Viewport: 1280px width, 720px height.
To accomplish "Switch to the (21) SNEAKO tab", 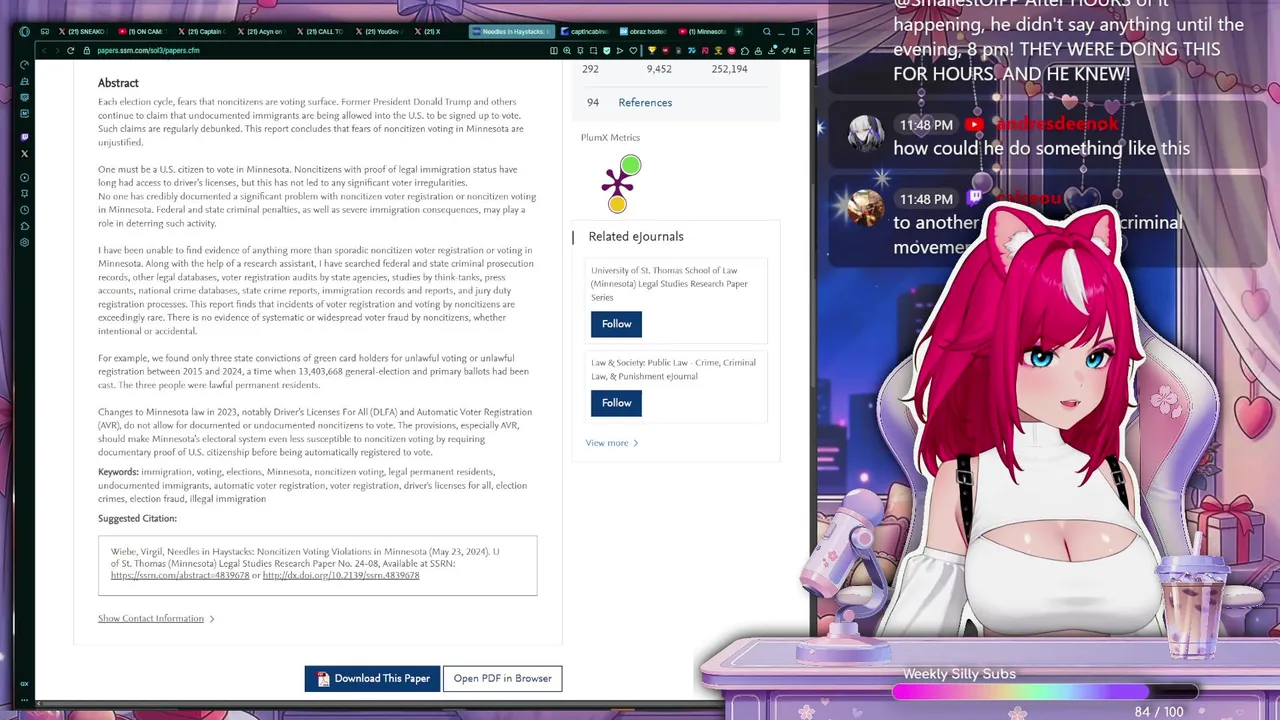I will pos(83,32).
